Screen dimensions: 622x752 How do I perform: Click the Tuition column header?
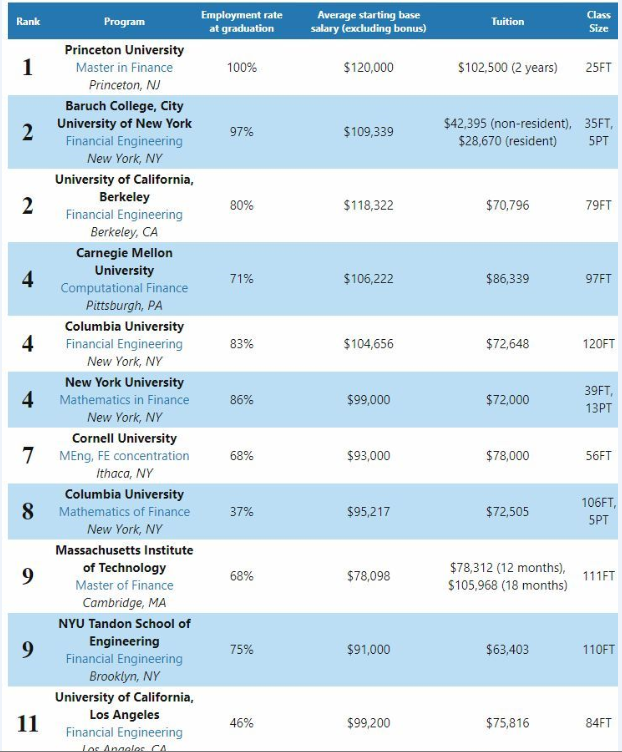(507, 22)
